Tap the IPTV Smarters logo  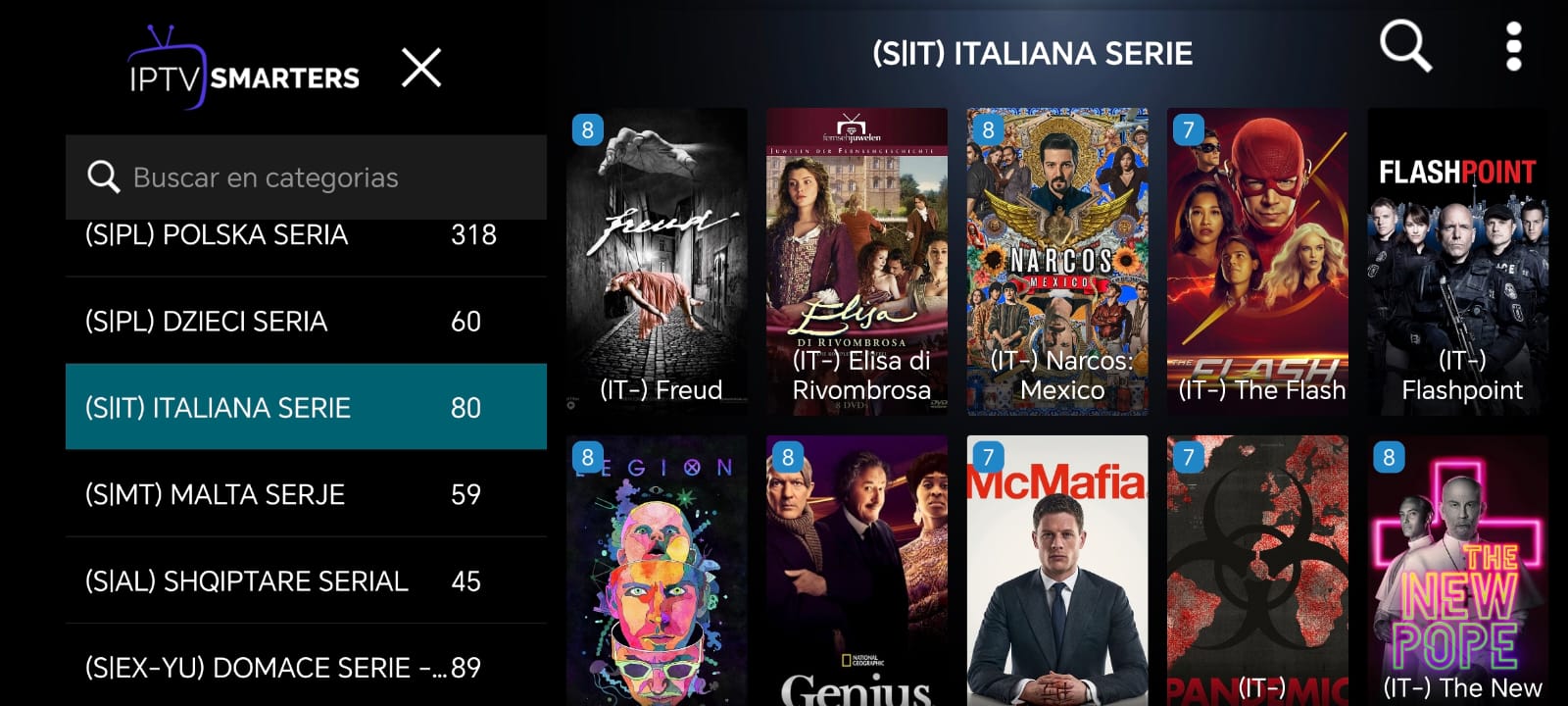click(243, 68)
